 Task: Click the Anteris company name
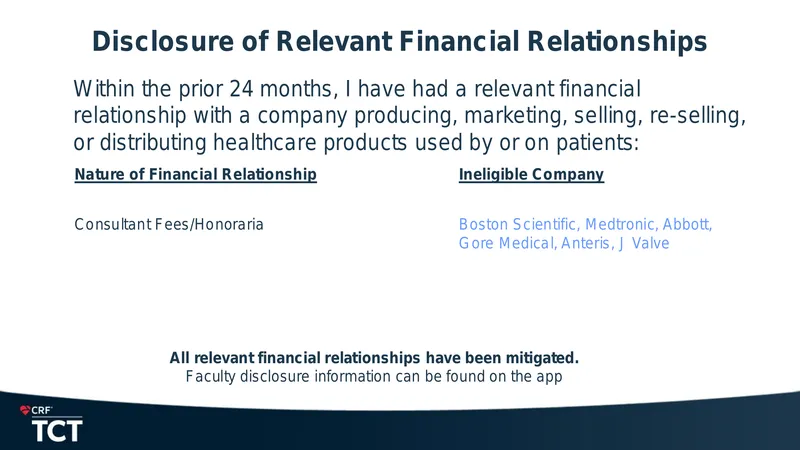coord(587,243)
